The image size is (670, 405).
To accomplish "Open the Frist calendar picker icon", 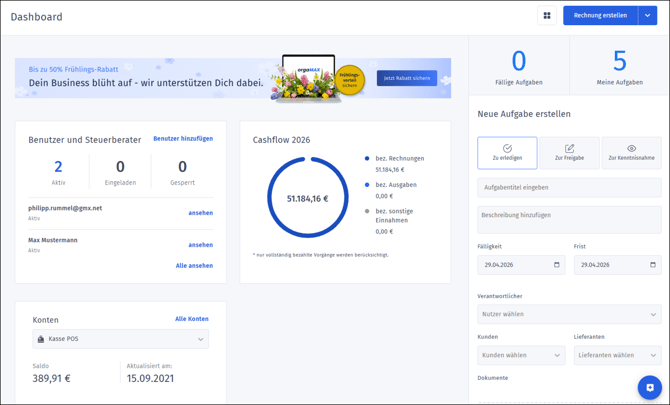I will tap(652, 265).
